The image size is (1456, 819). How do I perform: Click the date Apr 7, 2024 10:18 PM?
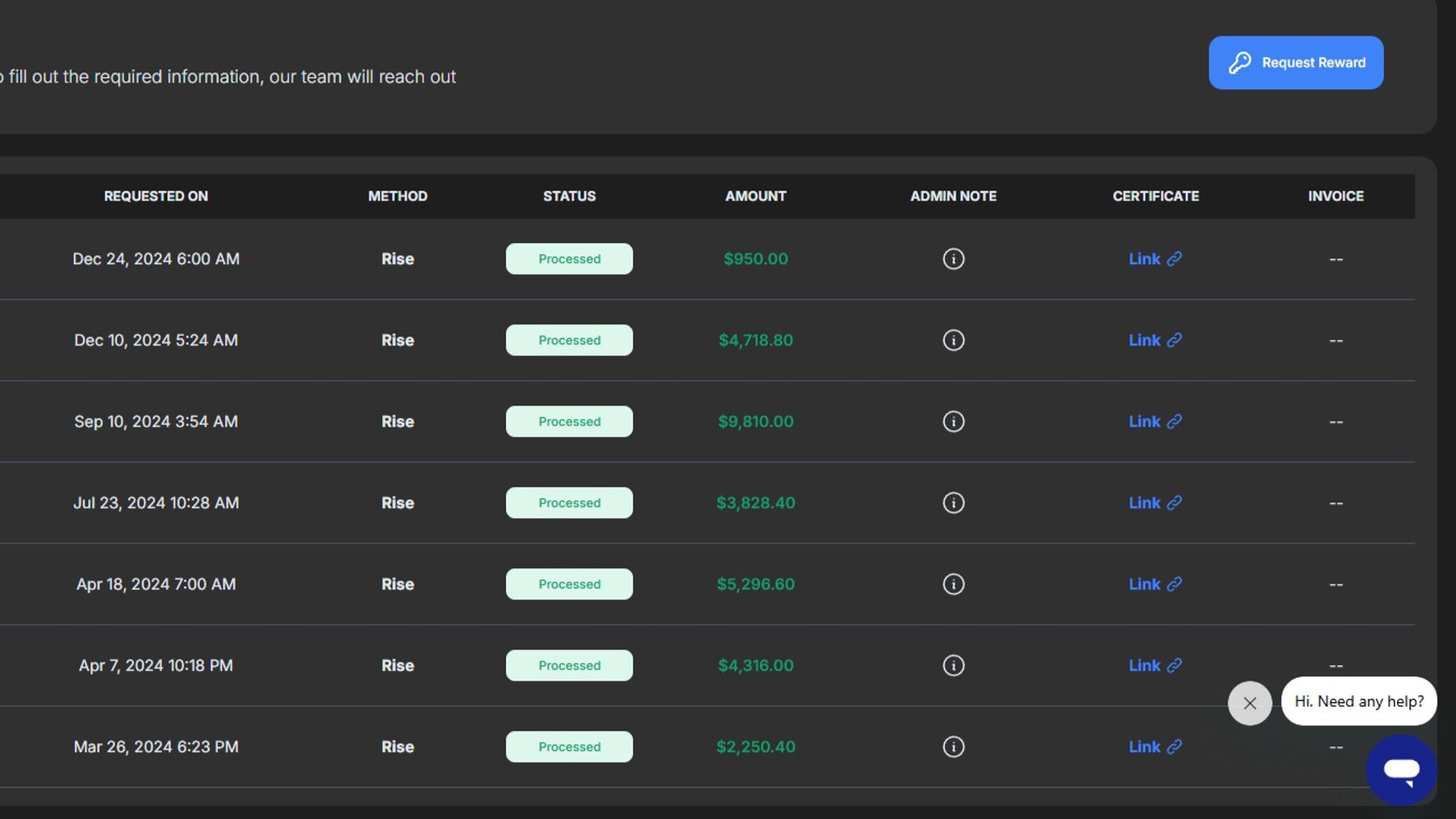point(156,665)
